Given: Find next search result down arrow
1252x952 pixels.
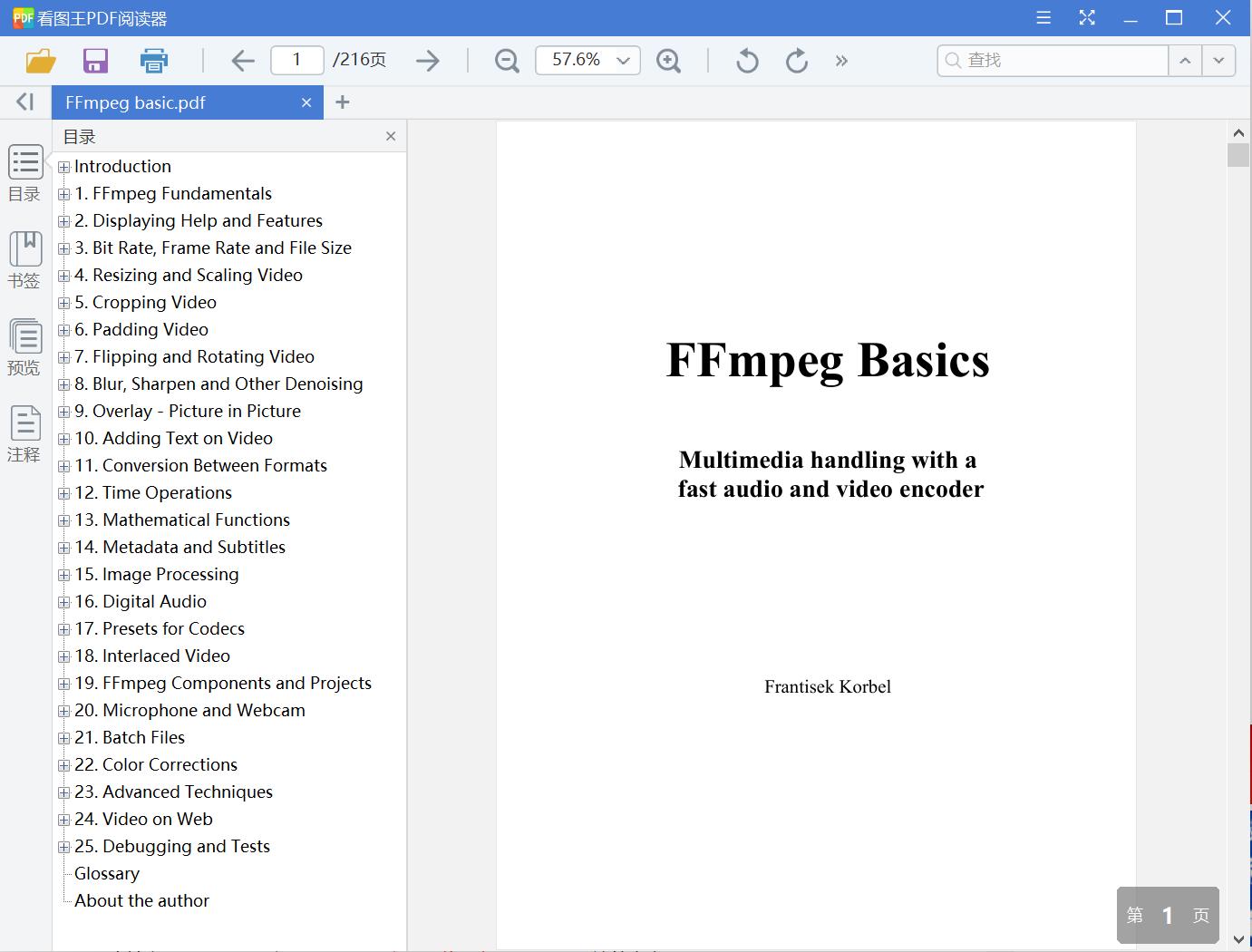Looking at the screenshot, I should click(x=1218, y=61).
